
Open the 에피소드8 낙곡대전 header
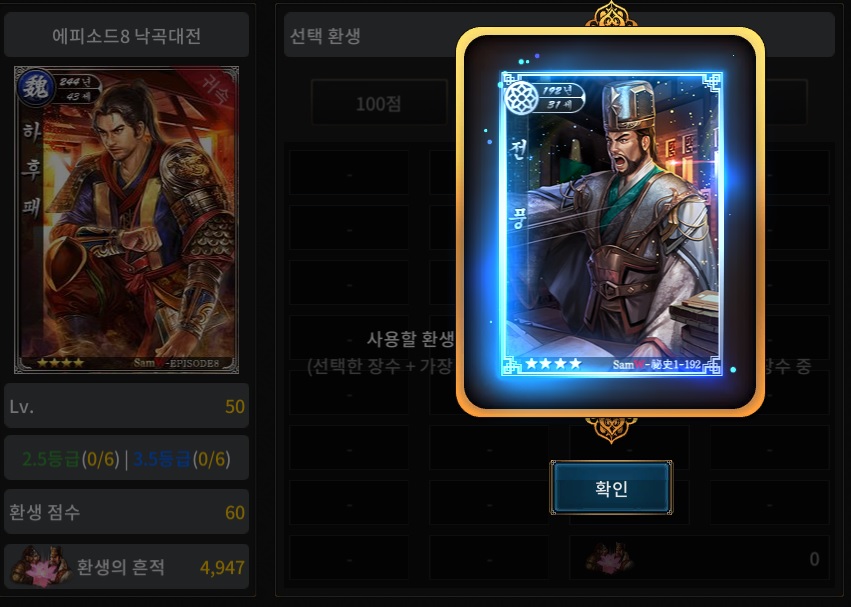(126, 36)
